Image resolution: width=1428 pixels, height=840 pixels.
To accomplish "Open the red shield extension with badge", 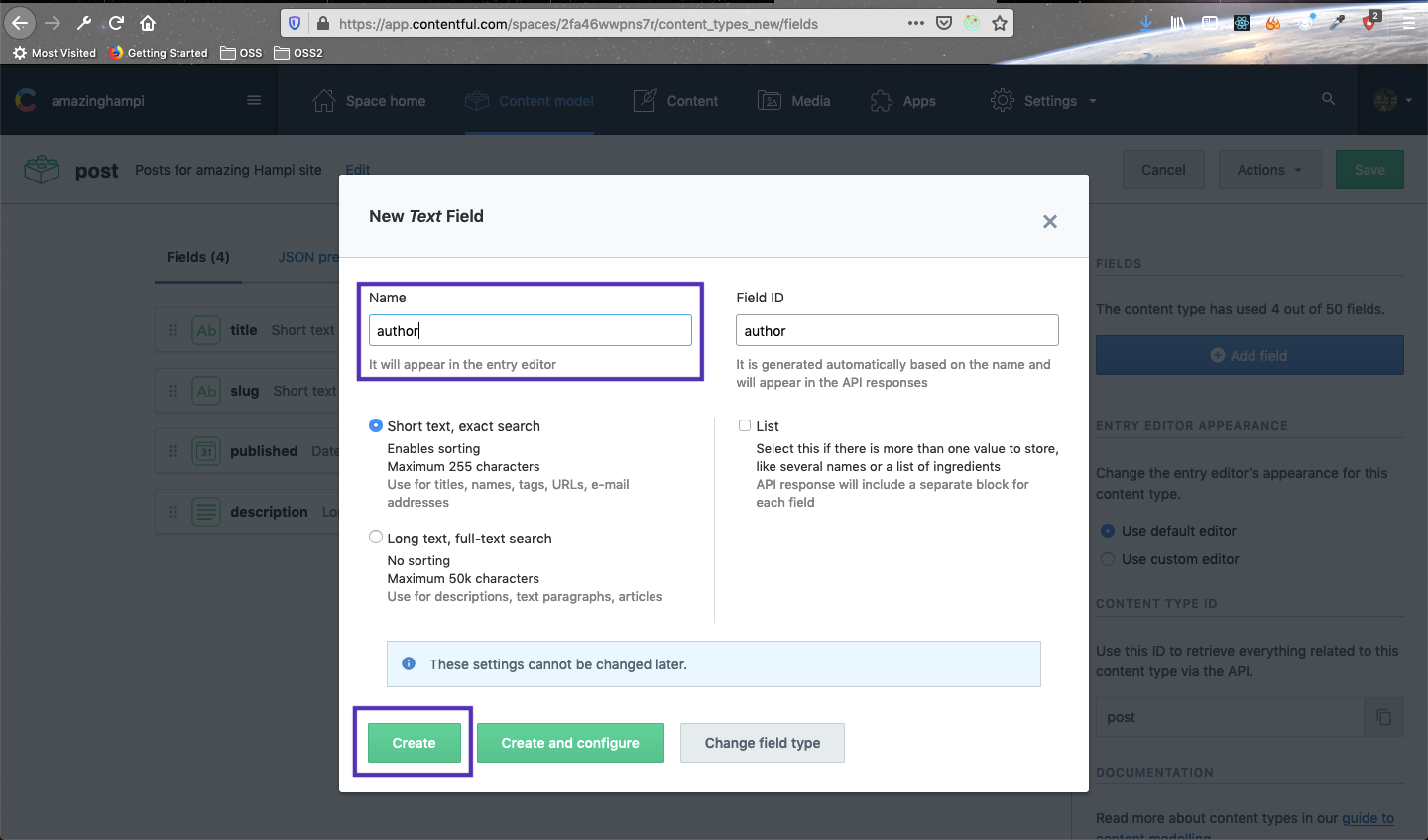I will pyautogui.click(x=1370, y=22).
